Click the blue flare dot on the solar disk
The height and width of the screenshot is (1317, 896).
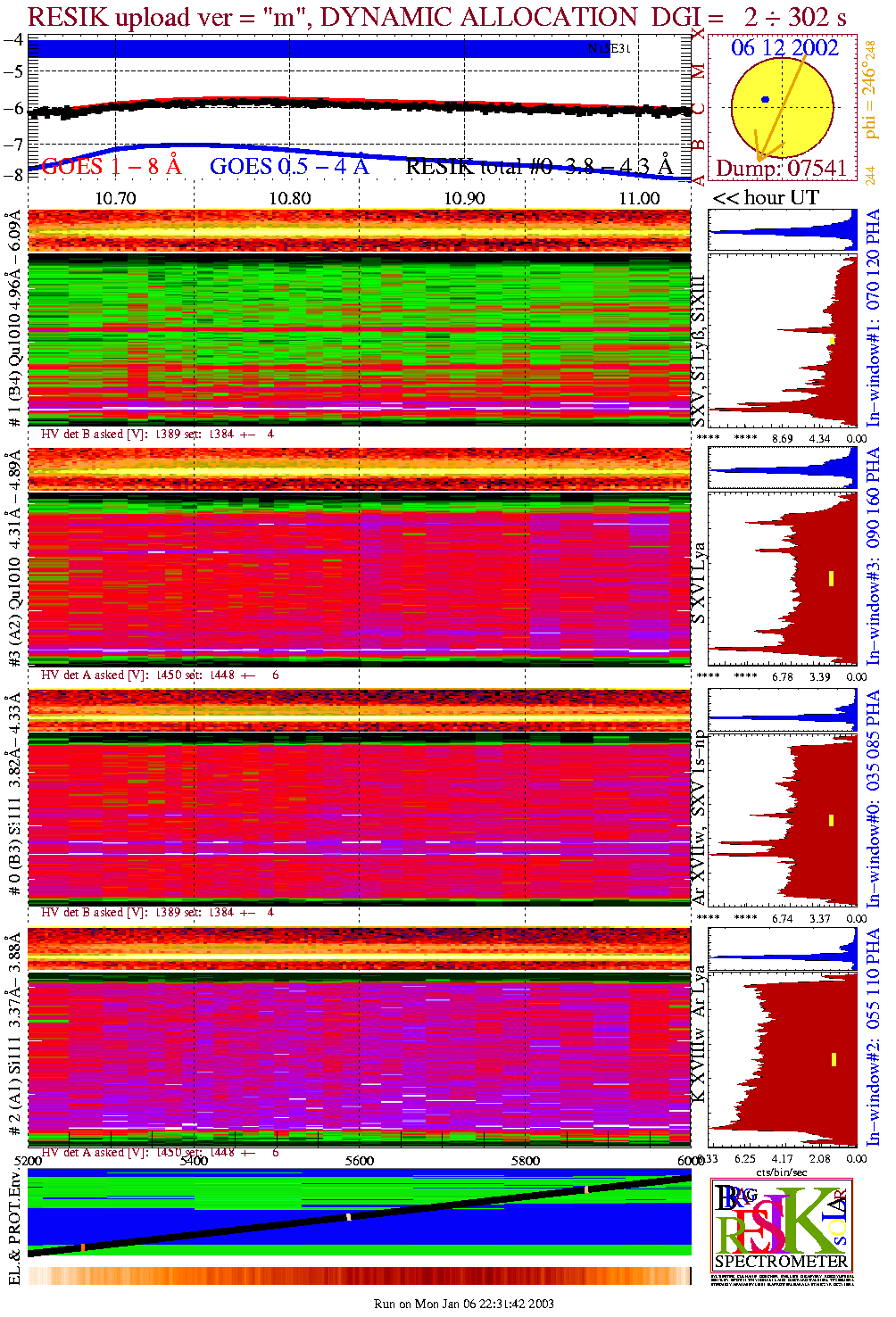[765, 99]
